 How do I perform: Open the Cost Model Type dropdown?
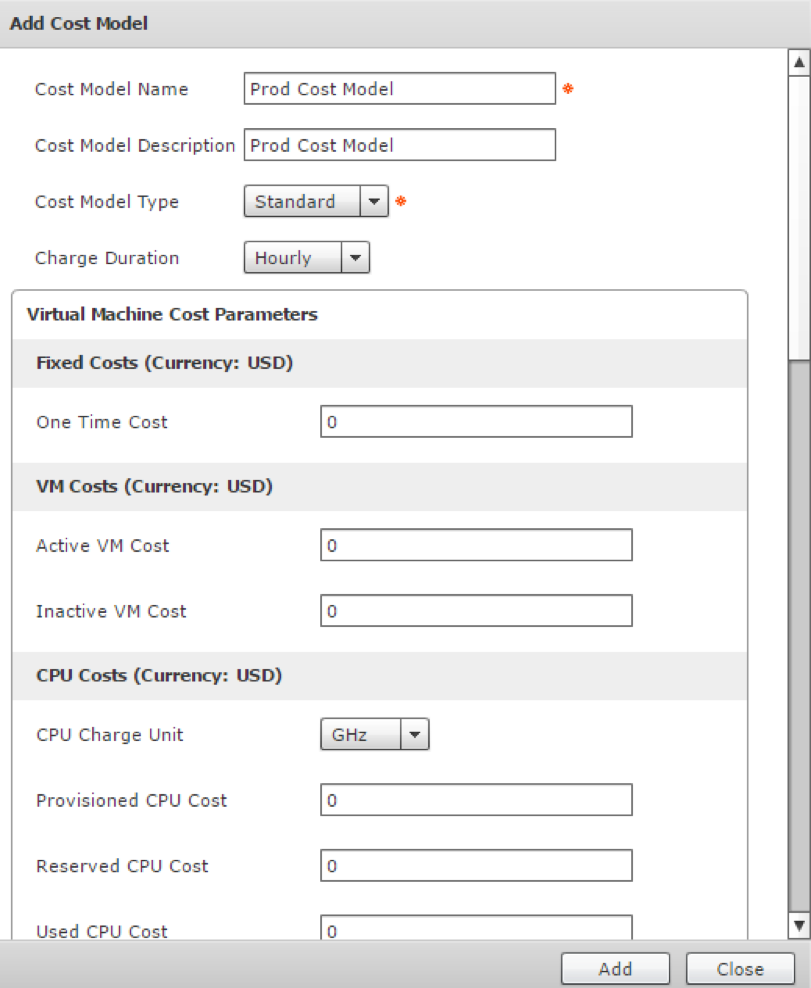315,202
